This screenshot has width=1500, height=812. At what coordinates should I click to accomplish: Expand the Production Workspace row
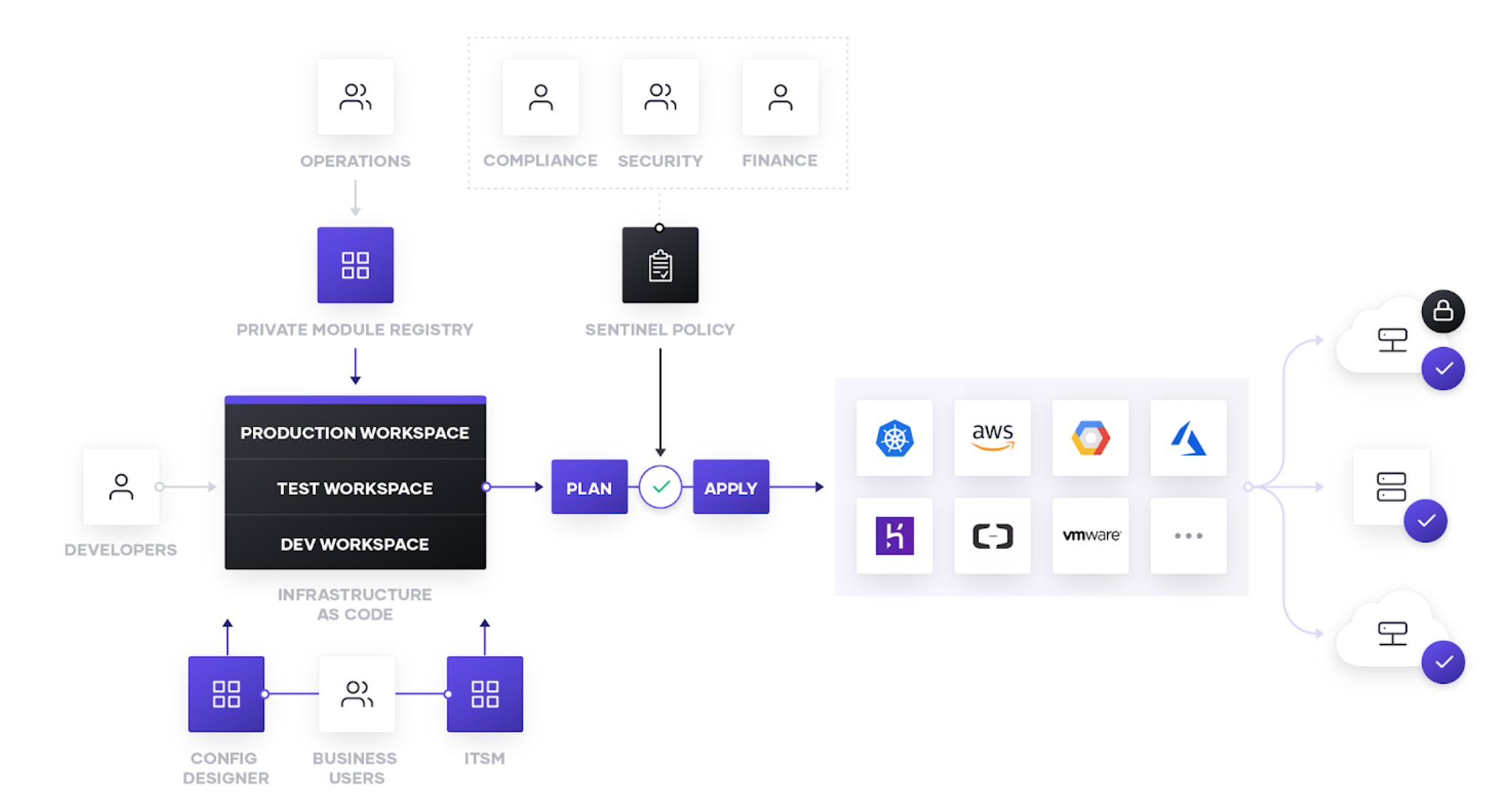coord(354,433)
